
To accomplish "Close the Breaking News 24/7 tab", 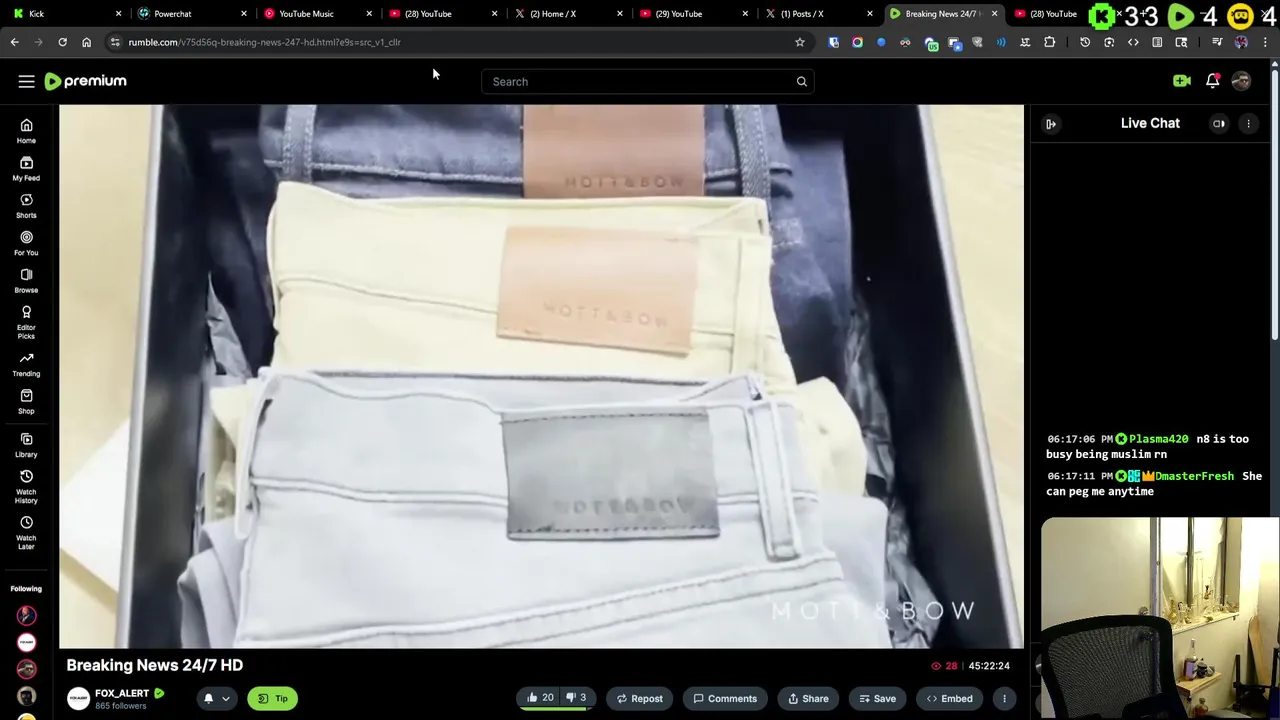I will click(994, 14).
